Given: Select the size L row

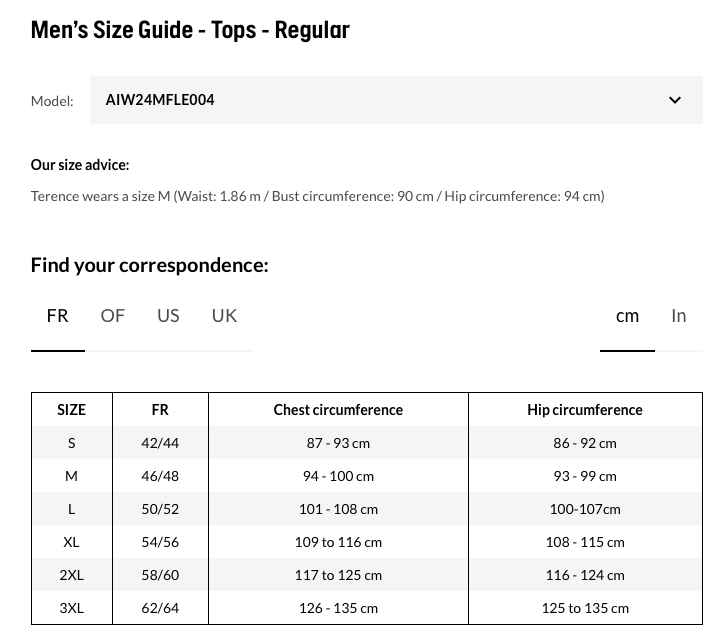Looking at the screenshot, I should pos(367,509).
